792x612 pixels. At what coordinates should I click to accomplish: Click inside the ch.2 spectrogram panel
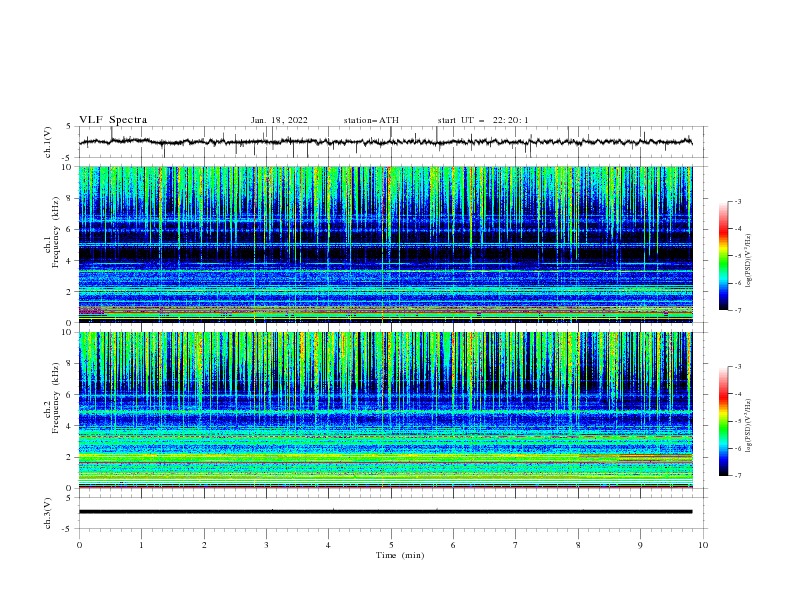pyautogui.click(x=385, y=410)
